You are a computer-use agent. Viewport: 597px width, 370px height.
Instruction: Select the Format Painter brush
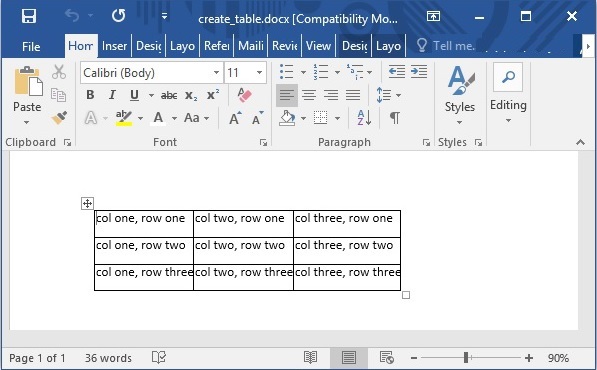[x=59, y=118]
